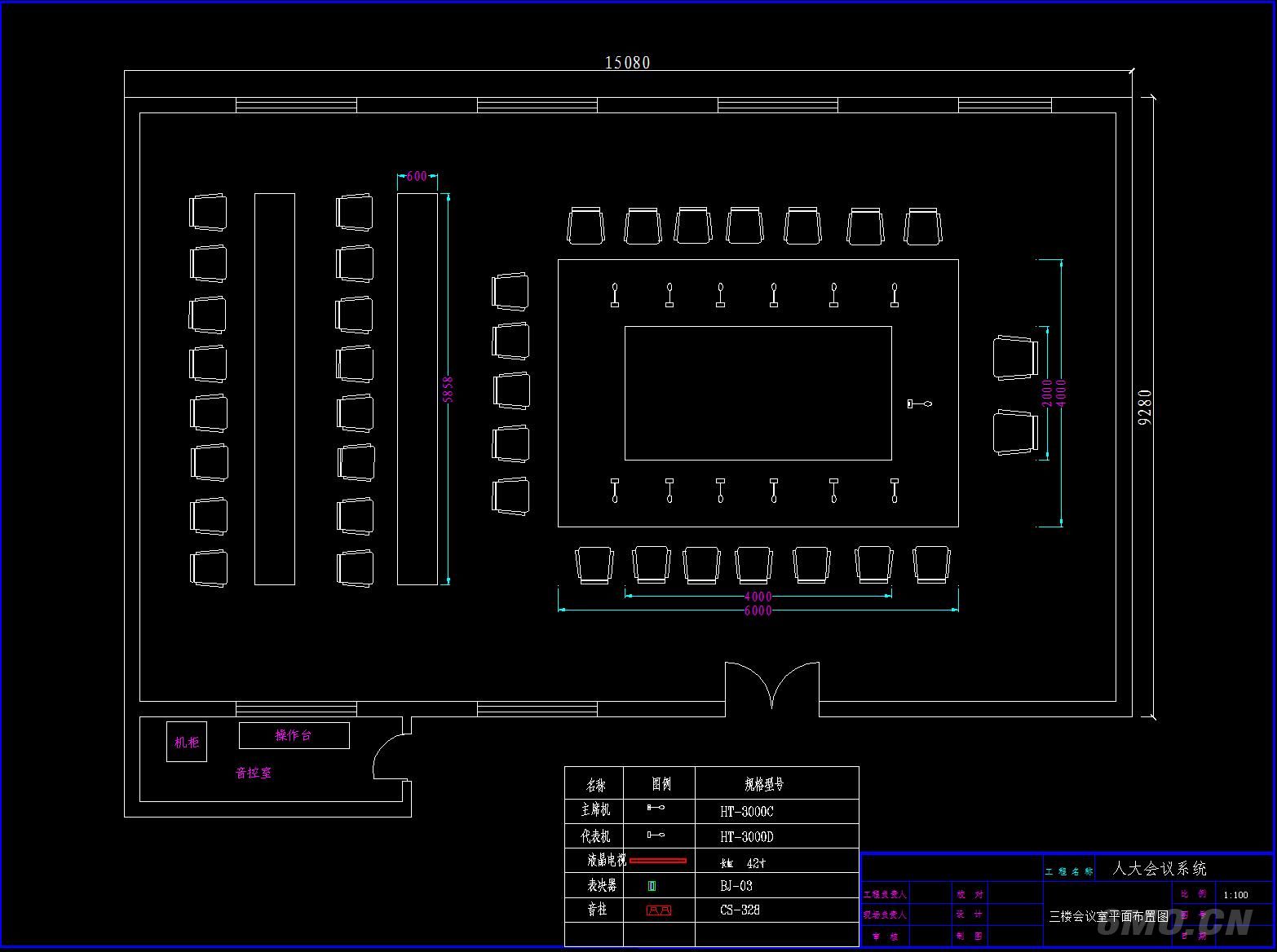1277x952 pixels.
Task: Select the green 表决器 legend symbol
Action: pyautogui.click(x=652, y=886)
